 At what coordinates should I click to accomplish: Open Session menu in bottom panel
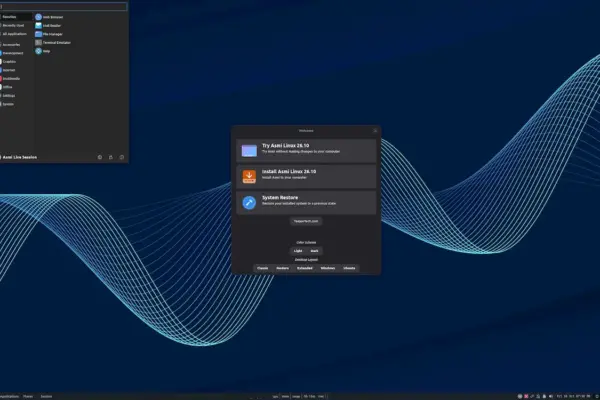click(46, 397)
